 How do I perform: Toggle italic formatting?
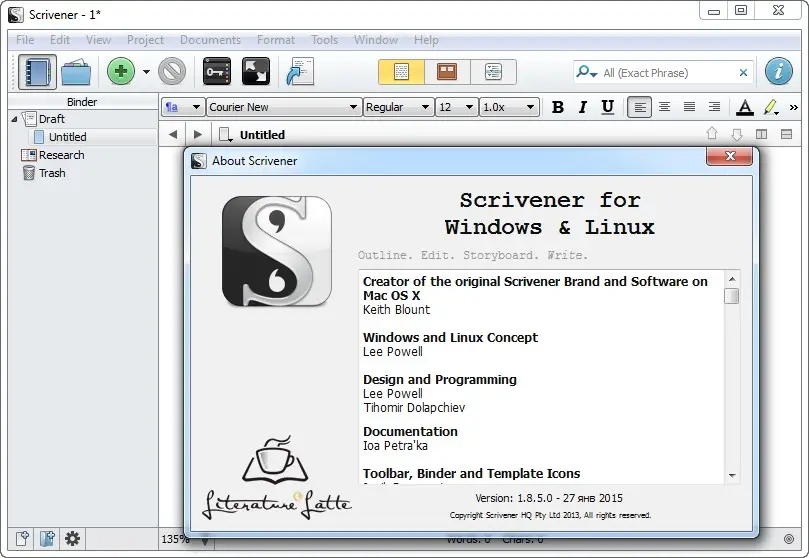click(583, 107)
